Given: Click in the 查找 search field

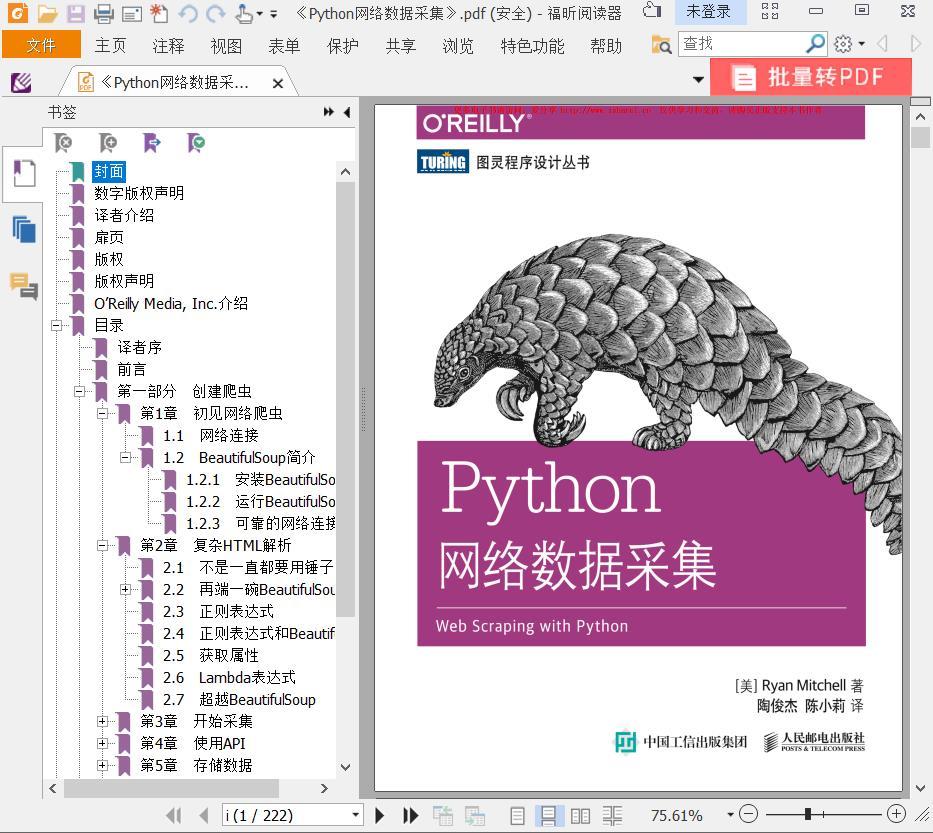Looking at the screenshot, I should (741, 43).
